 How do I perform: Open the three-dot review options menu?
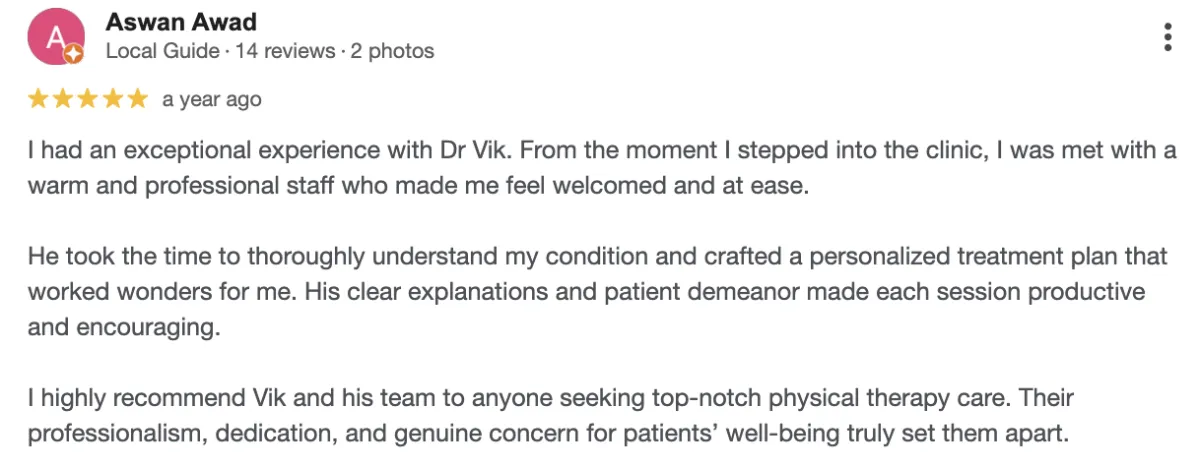[x=1167, y=37]
